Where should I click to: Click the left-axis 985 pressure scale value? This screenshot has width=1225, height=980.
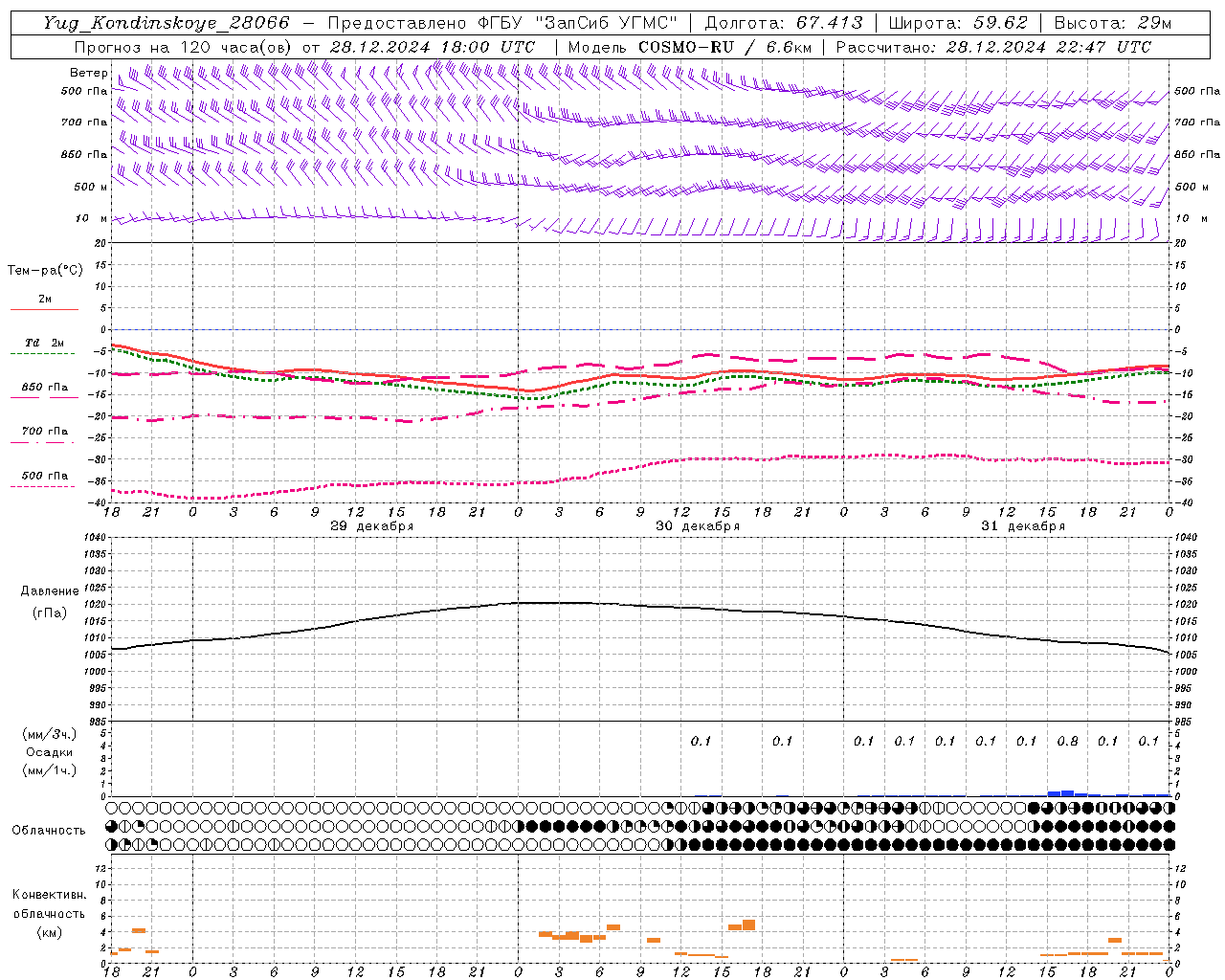(x=99, y=722)
